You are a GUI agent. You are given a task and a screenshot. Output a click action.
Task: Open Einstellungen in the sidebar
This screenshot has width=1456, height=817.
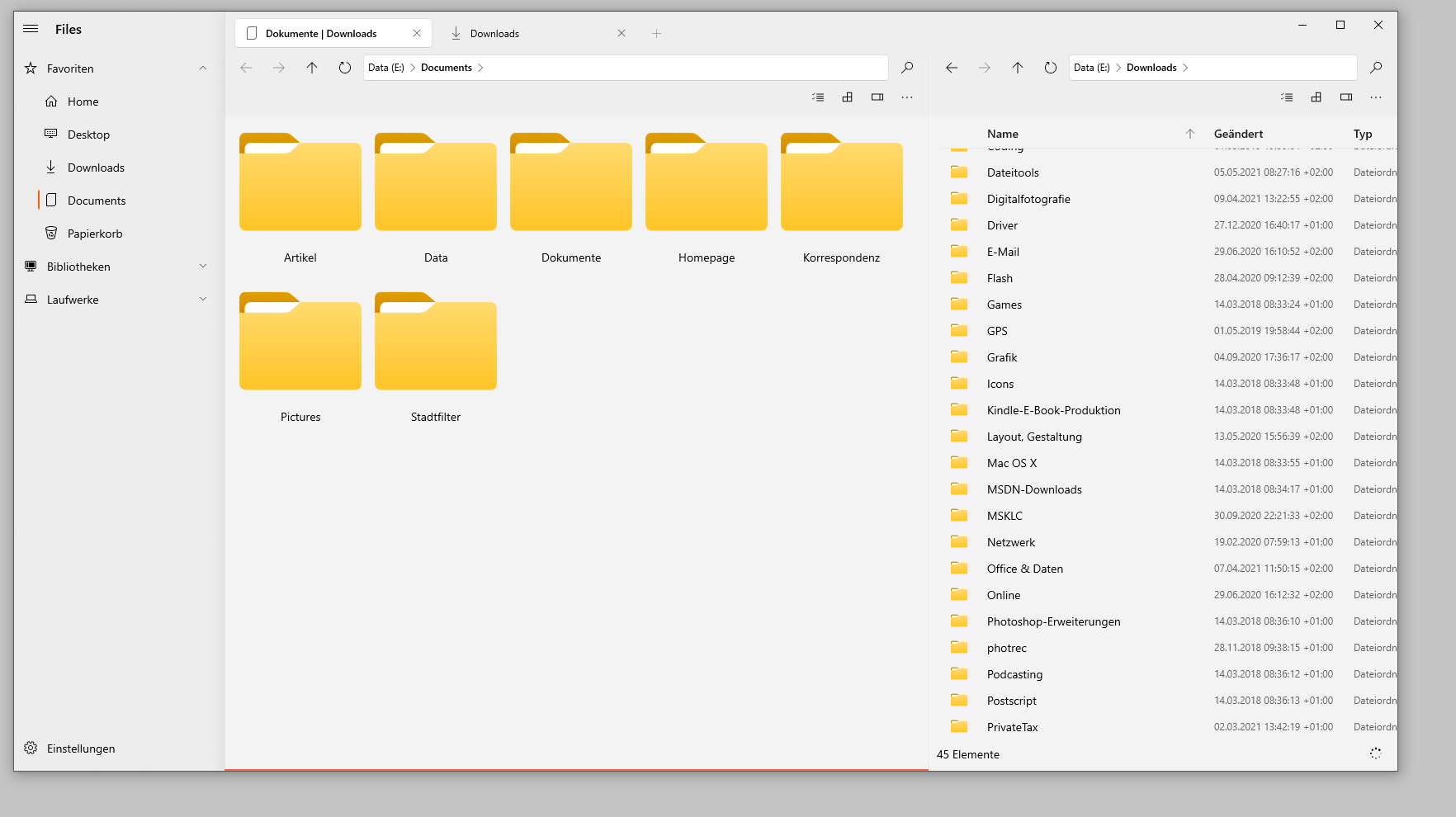[81, 749]
